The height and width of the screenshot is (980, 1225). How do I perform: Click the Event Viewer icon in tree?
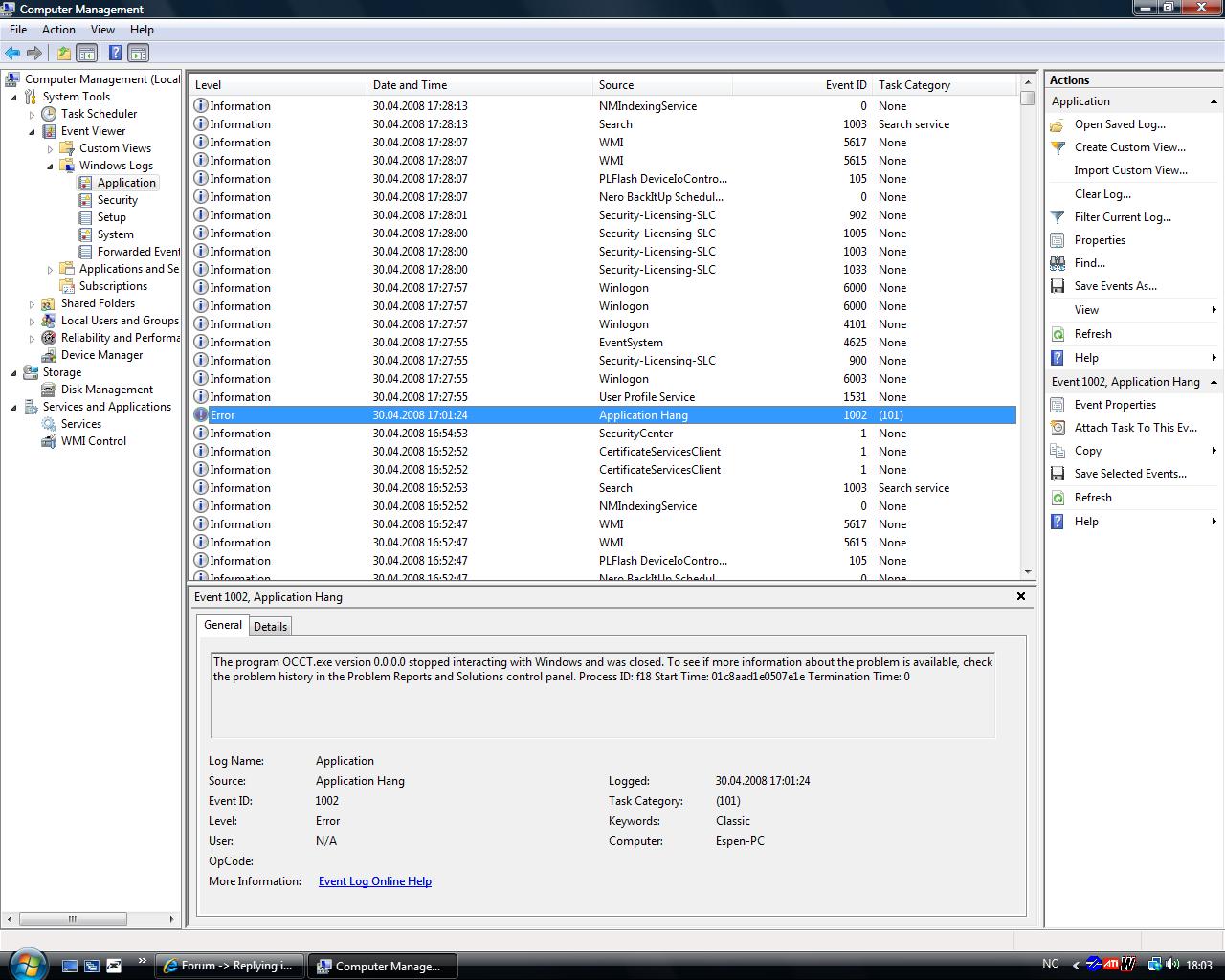[49, 131]
